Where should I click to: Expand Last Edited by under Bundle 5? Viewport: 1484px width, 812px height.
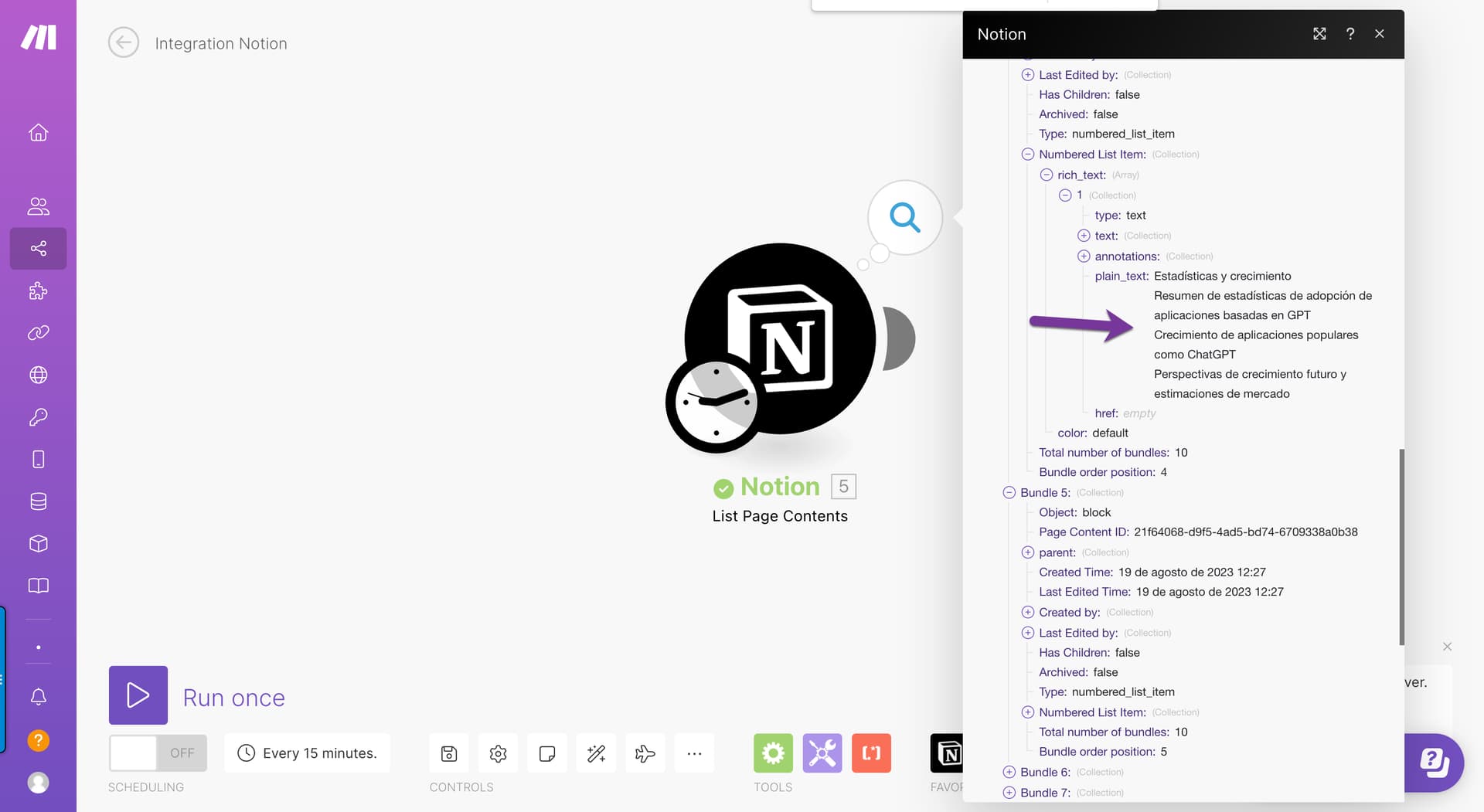pos(1028,633)
